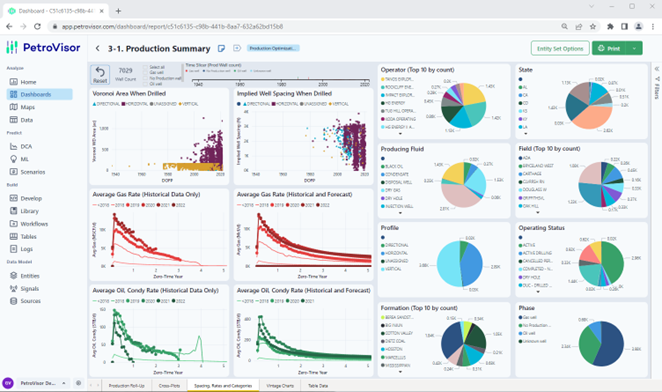Click the note icon beside the dashboard title
Screen dimensions: 662x392
coord(221,49)
